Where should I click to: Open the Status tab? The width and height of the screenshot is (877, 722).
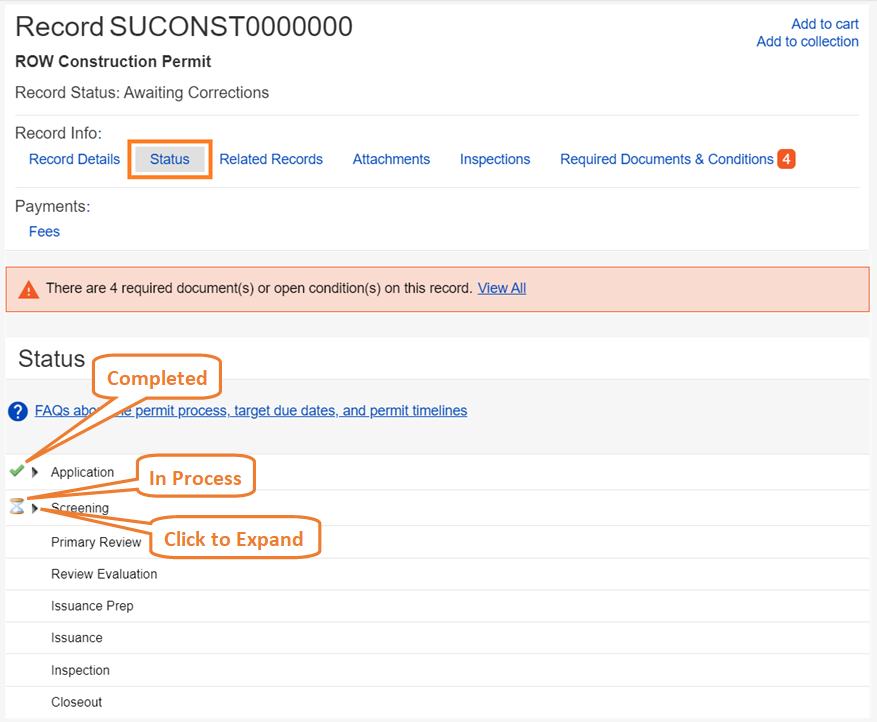pyautogui.click(x=169, y=159)
